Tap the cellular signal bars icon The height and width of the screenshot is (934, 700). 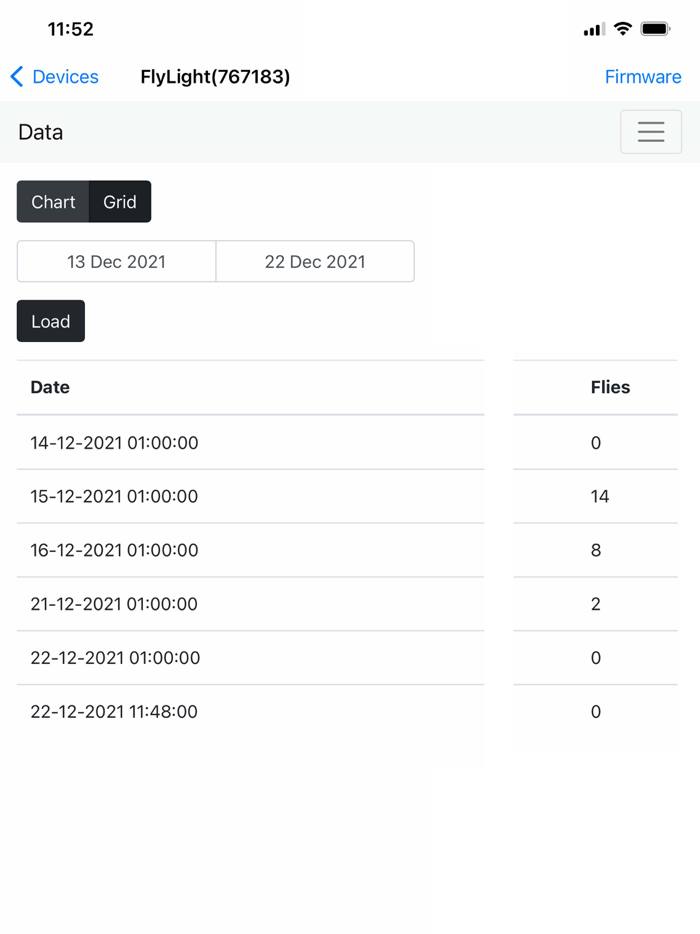594,29
